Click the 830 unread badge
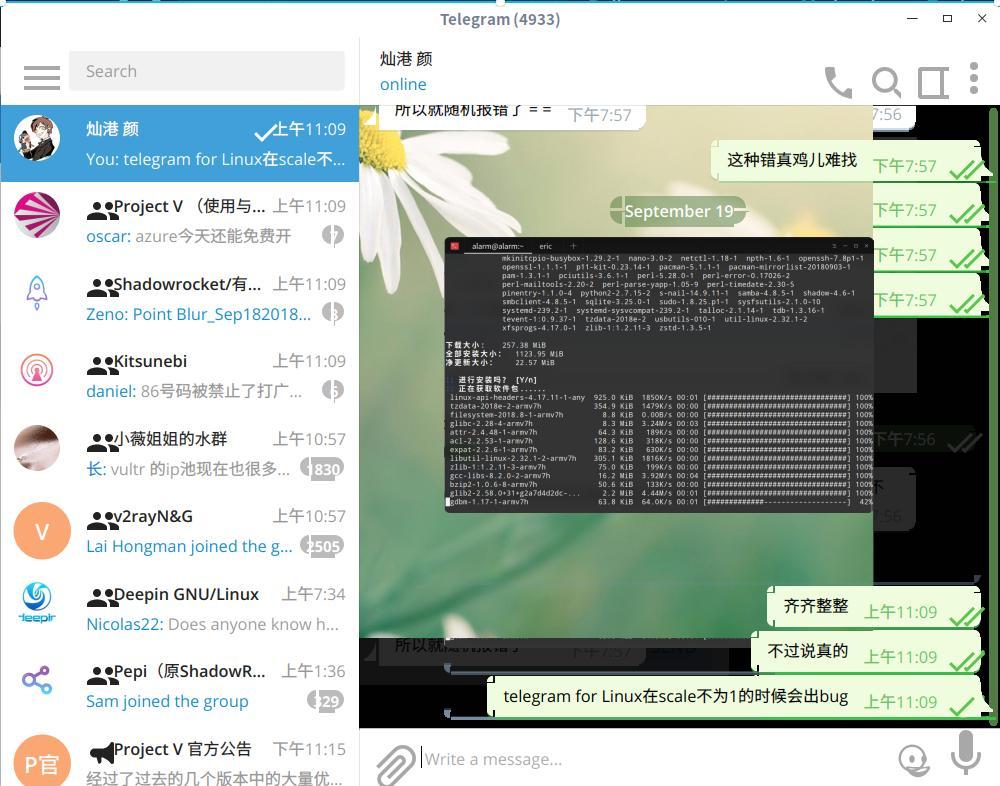 coord(323,469)
